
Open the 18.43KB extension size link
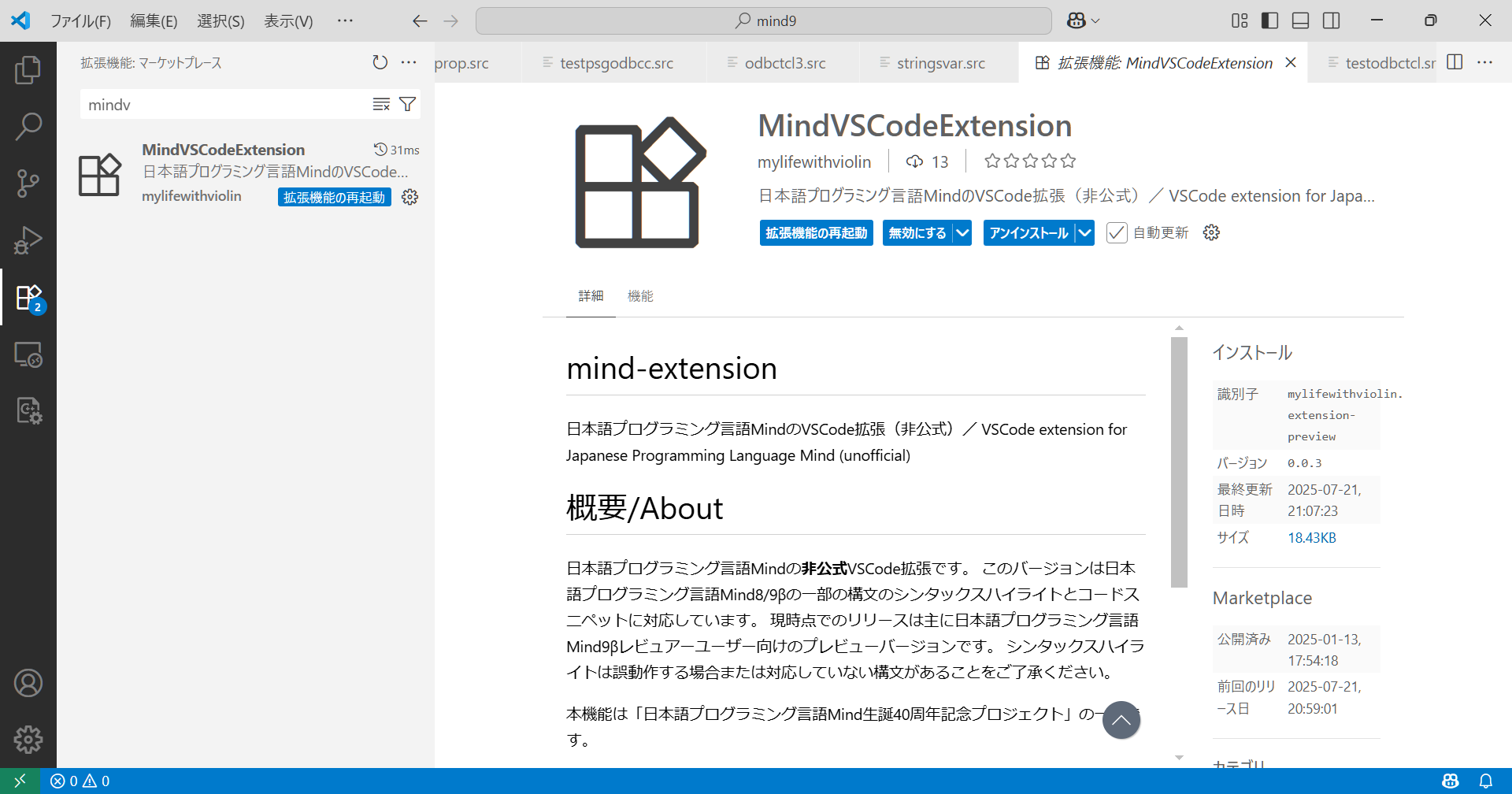tap(1311, 537)
